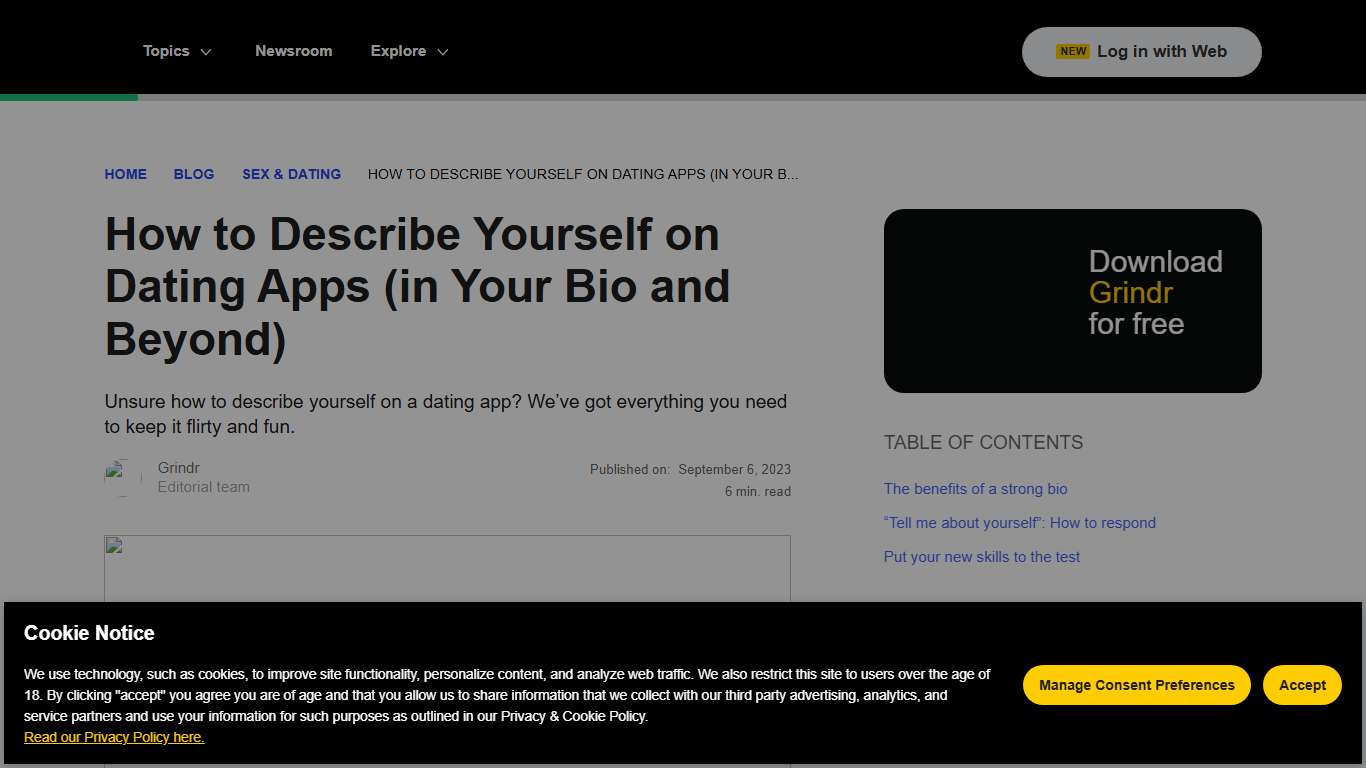Click the chevron next to Topics
Screen dimensions: 1366x768
click(208, 52)
